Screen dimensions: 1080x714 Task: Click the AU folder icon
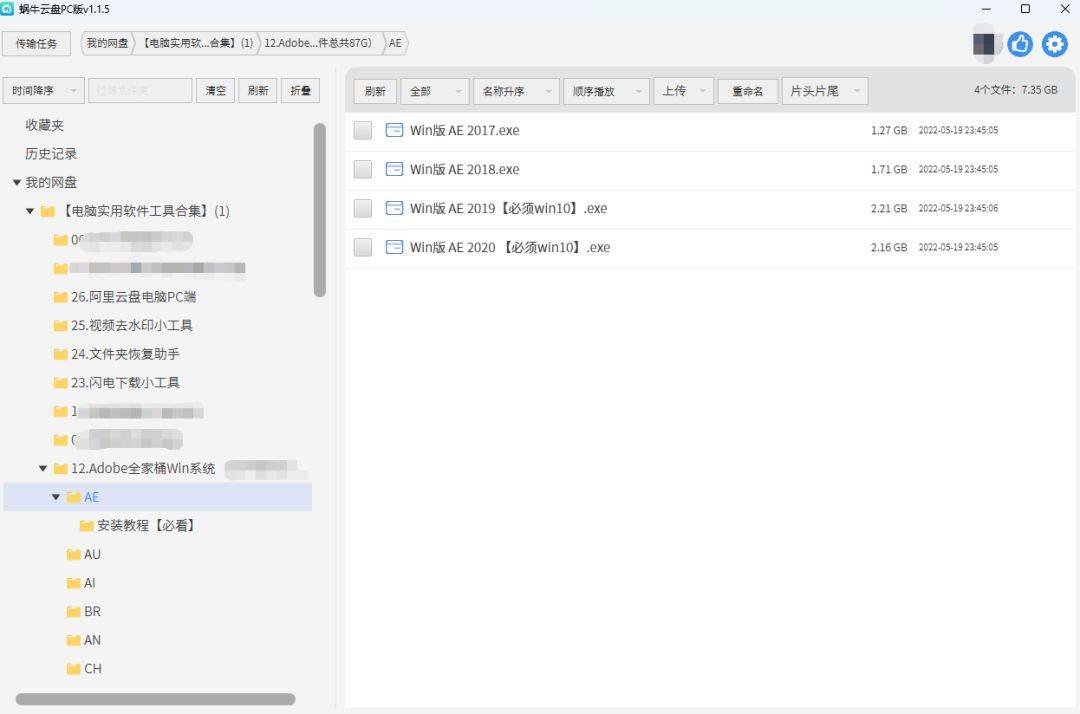pyautogui.click(x=74, y=554)
